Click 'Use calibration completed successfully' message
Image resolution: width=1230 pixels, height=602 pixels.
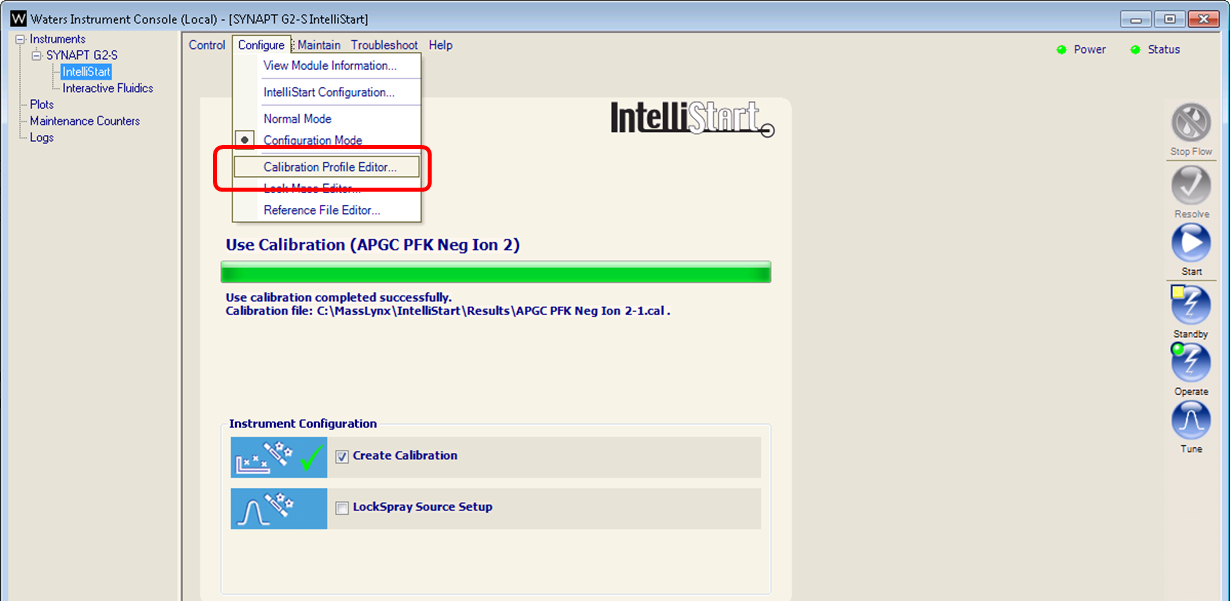(x=339, y=298)
